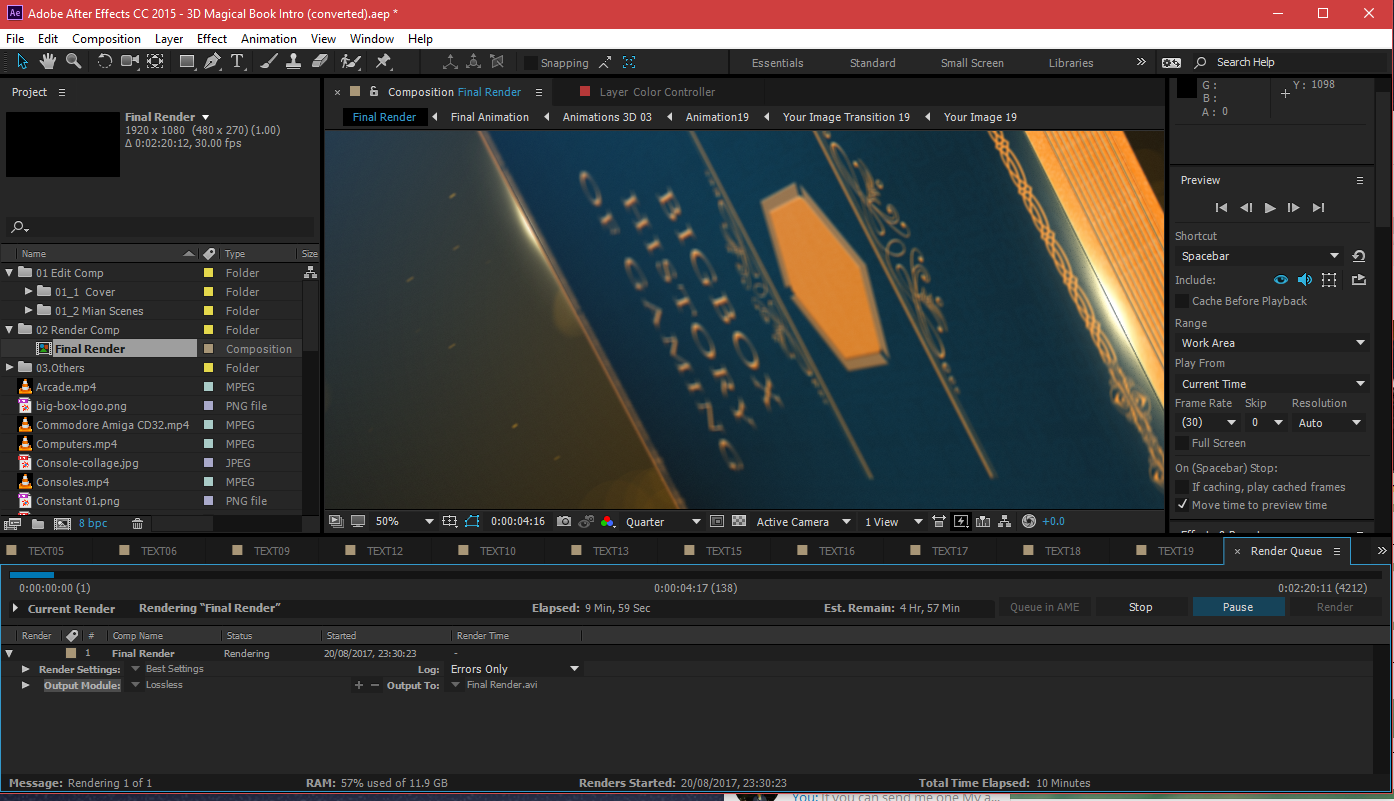This screenshot has width=1394, height=801.
Task: Select the Selection arrow tool
Action: (x=23, y=62)
